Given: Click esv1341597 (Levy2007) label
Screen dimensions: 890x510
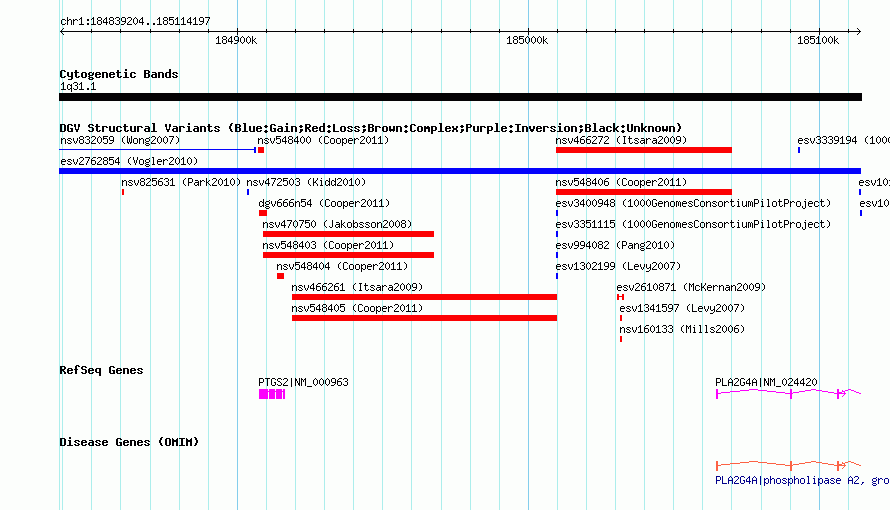Looking at the screenshot, I should [682, 308].
